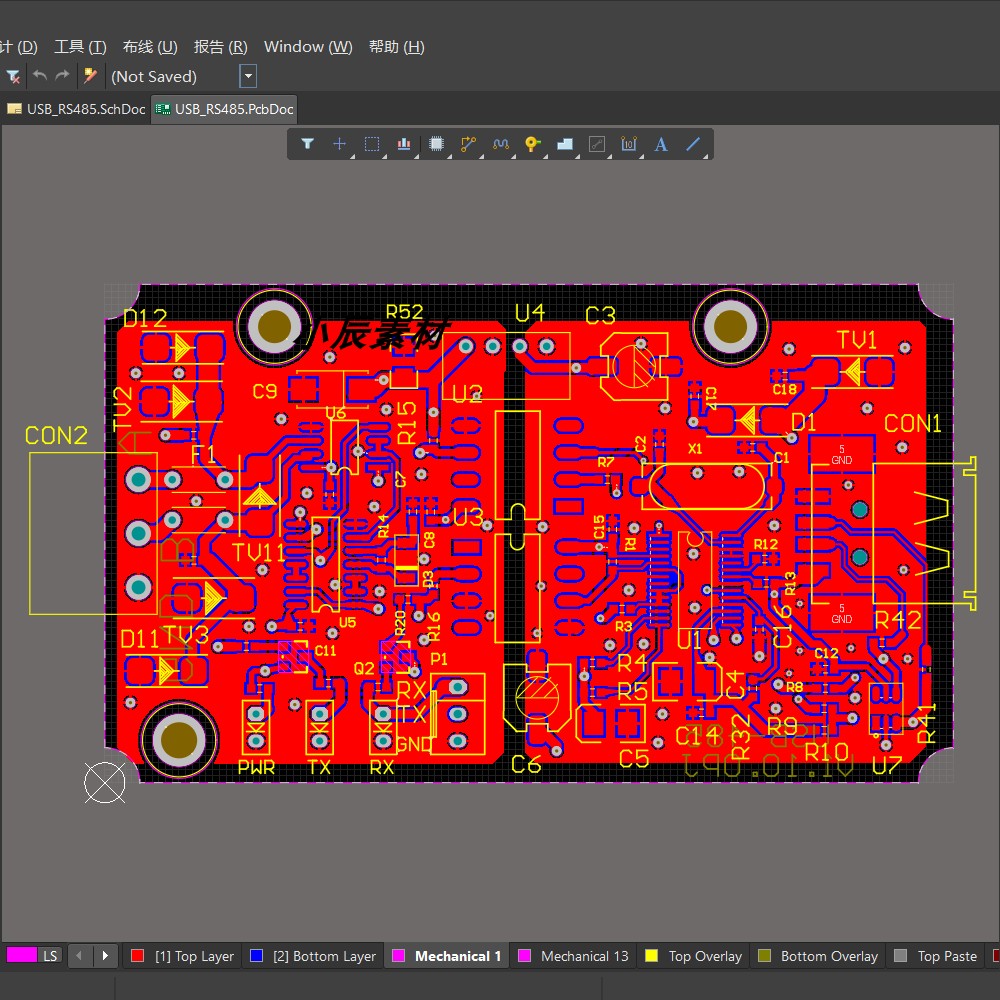The image size is (1000, 1000).
Task: Pick the place string 'A' text tool
Action: click(661, 144)
